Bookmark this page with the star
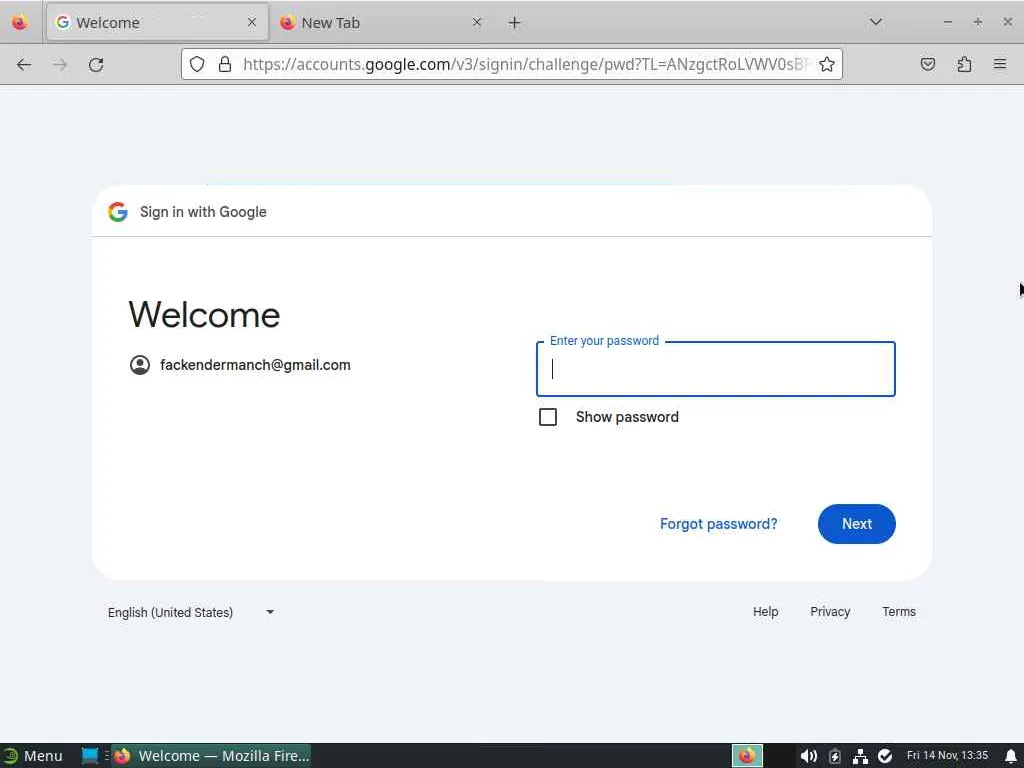This screenshot has width=1024, height=768. (827, 64)
